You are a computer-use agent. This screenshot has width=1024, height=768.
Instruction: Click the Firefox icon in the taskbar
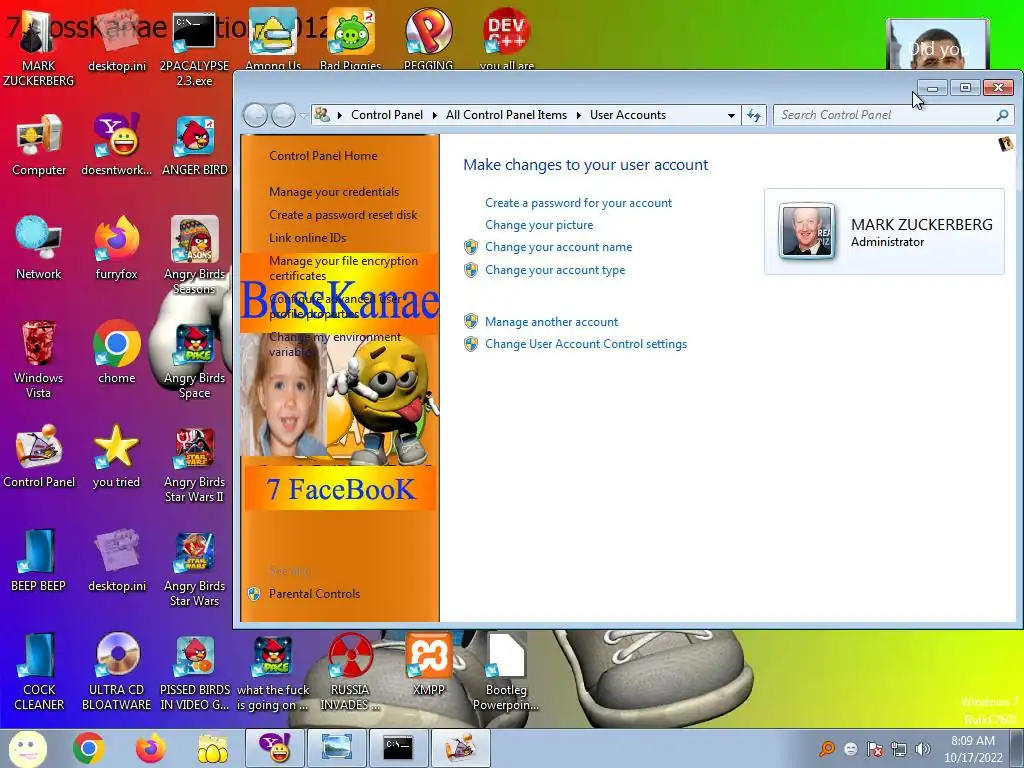[x=150, y=748]
